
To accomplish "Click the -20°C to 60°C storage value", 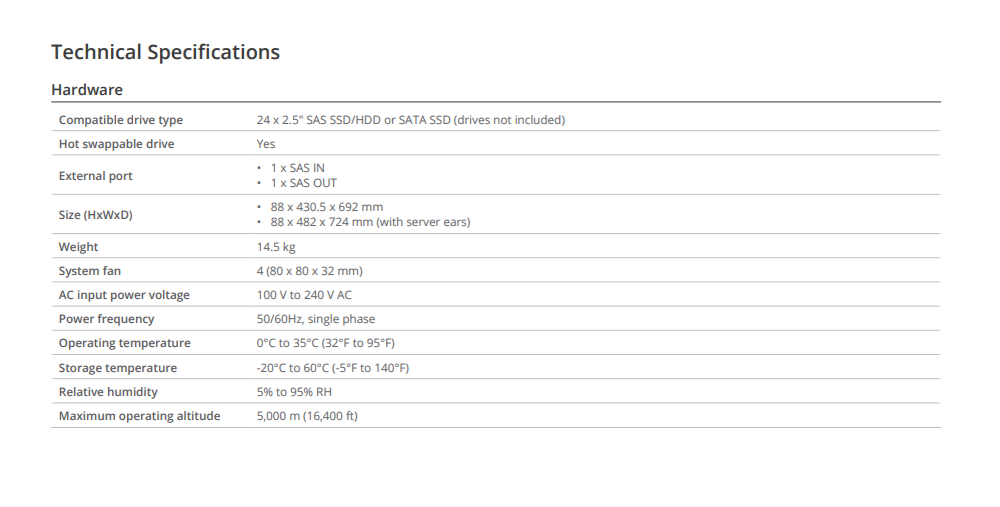I will (x=332, y=368).
